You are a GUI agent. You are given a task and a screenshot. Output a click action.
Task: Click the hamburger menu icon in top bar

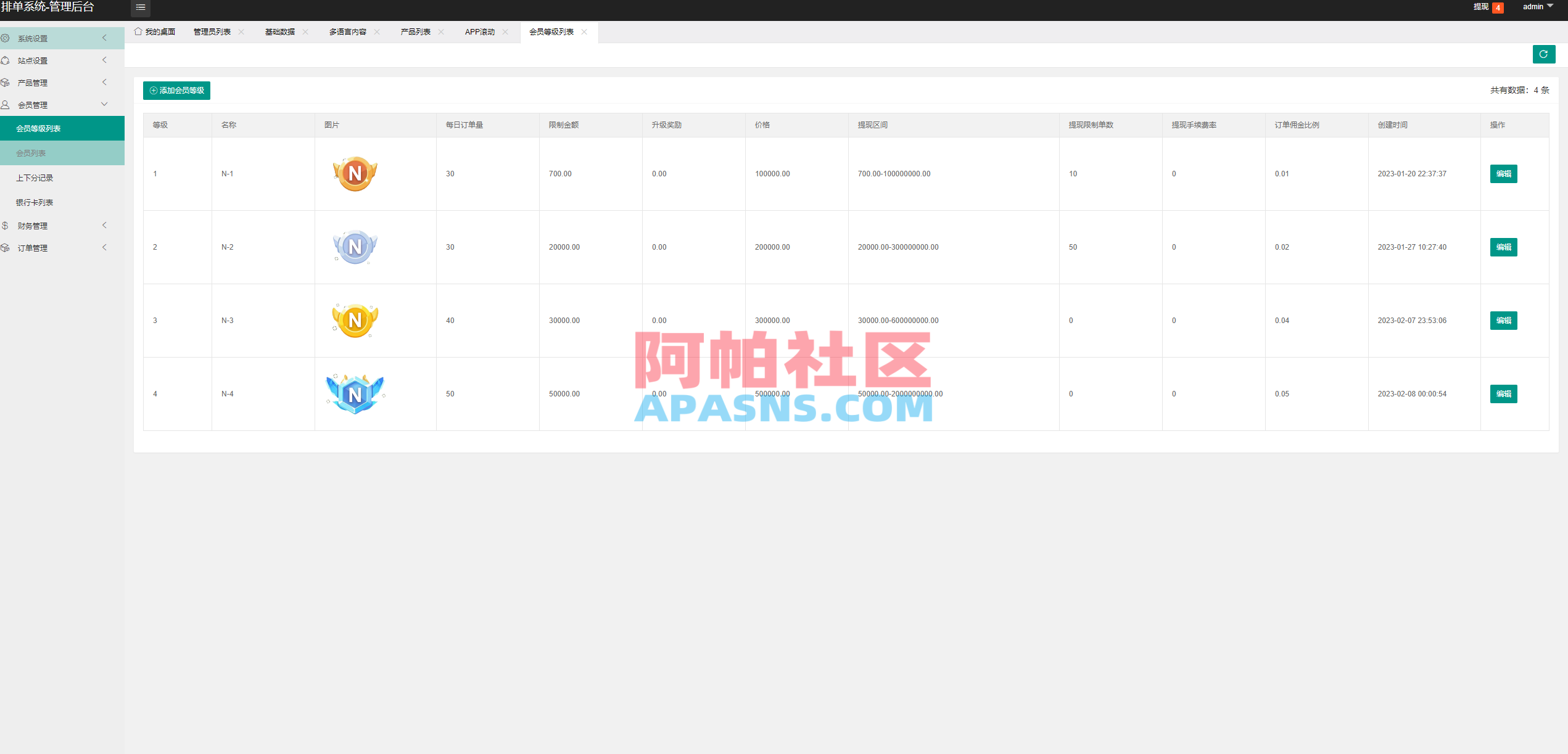pyautogui.click(x=140, y=8)
